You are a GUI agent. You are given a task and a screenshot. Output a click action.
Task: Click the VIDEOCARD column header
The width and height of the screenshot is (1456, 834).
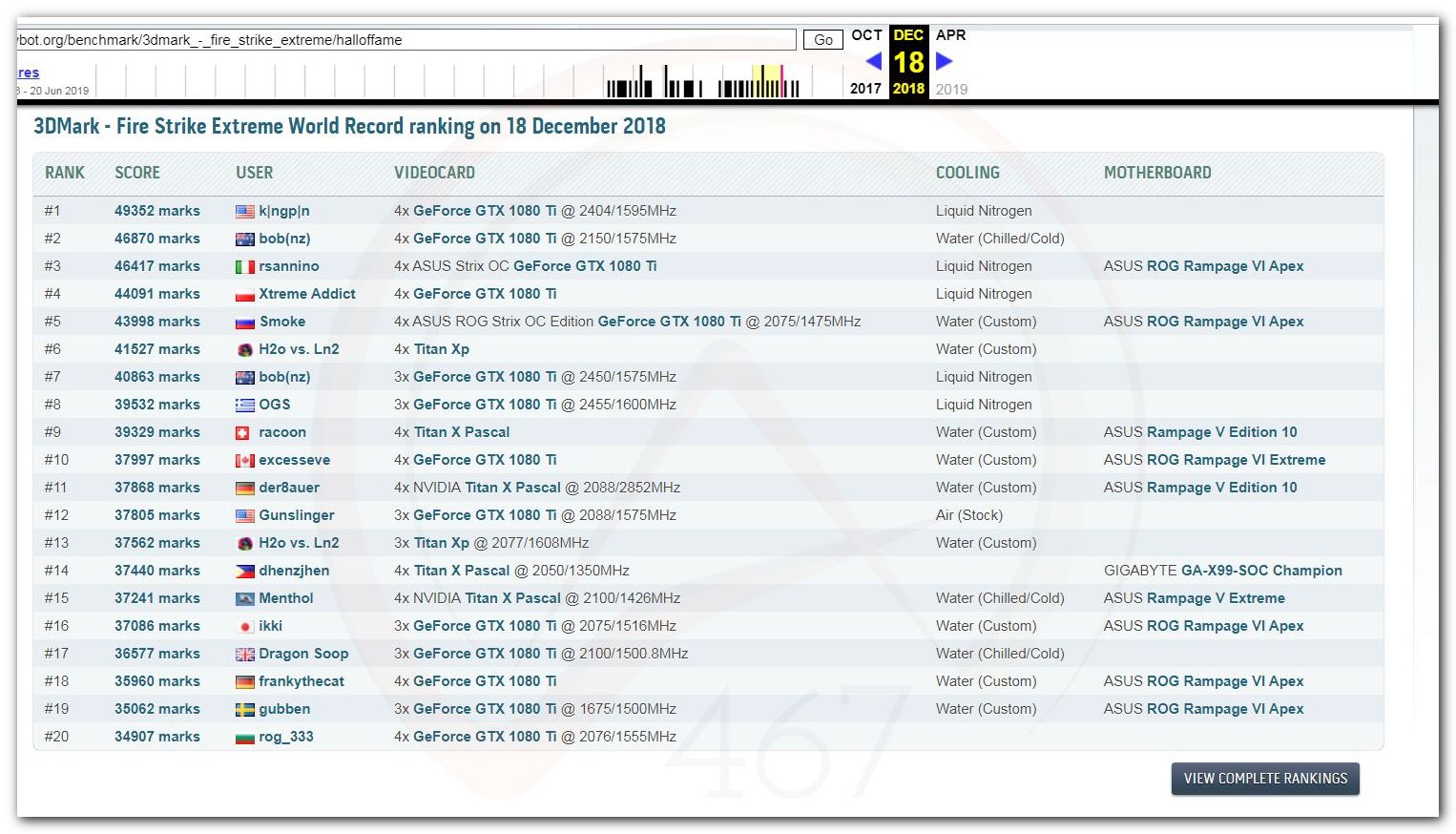point(434,173)
